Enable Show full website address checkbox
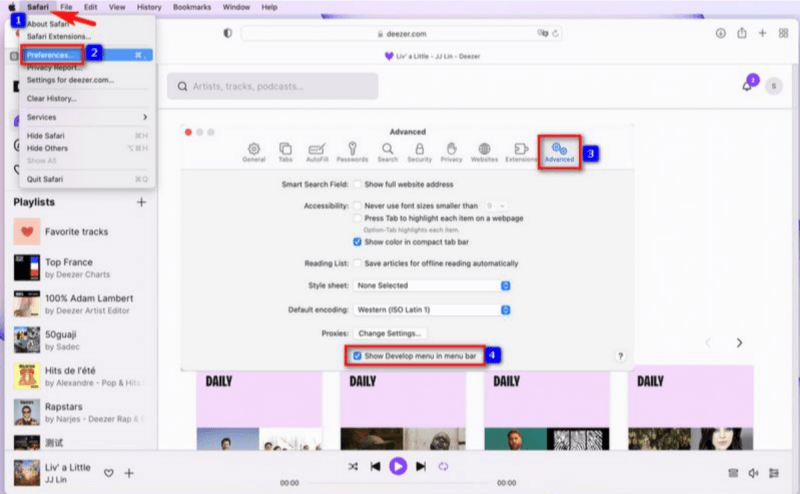Screen dimensions: 800x494 (x=357, y=184)
